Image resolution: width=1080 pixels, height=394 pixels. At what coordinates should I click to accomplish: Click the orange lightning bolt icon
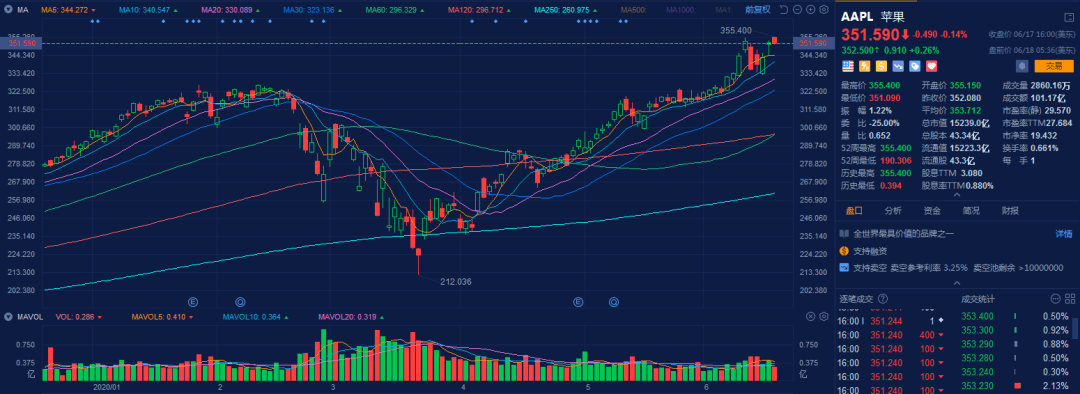click(864, 66)
